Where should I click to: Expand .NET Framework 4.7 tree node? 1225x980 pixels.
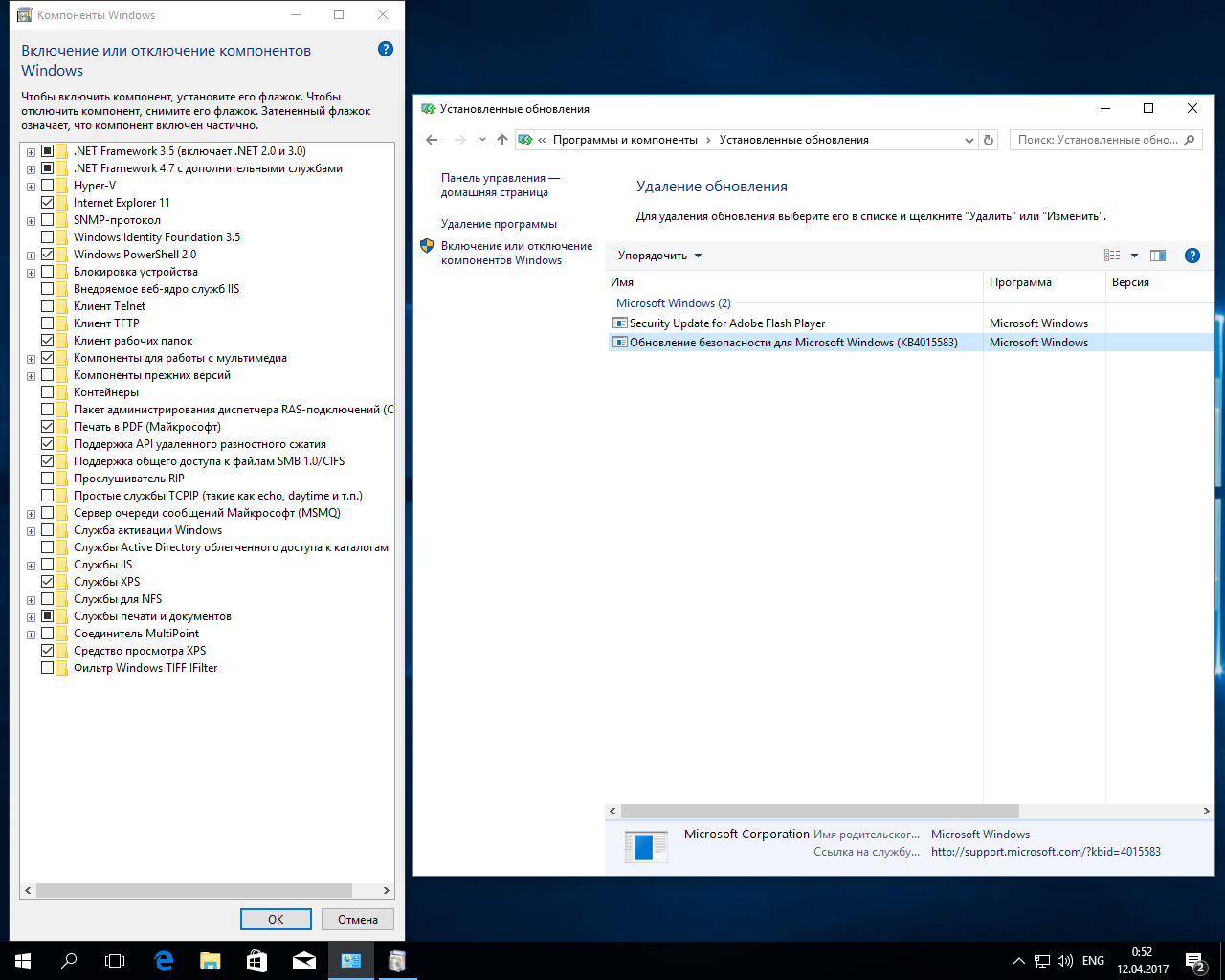(32, 169)
